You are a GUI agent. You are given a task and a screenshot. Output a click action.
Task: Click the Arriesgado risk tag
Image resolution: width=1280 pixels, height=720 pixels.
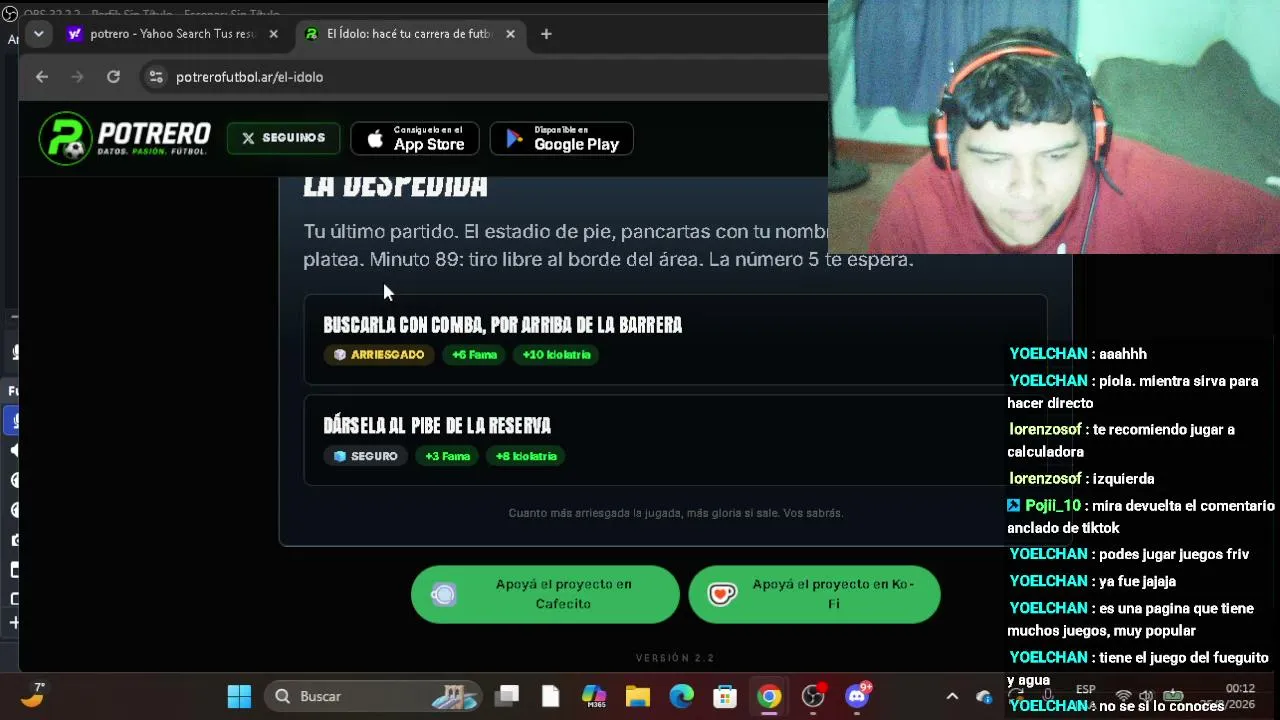(379, 355)
